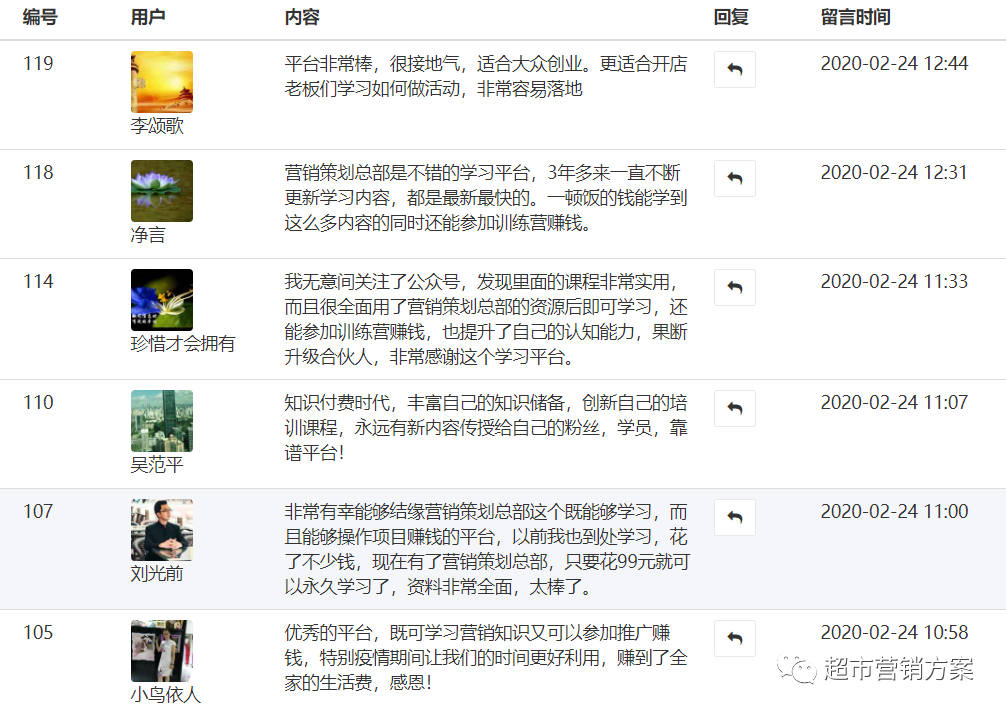Click comment text starting 平台非常棒
This screenshot has width=1006, height=713.
[x=486, y=76]
